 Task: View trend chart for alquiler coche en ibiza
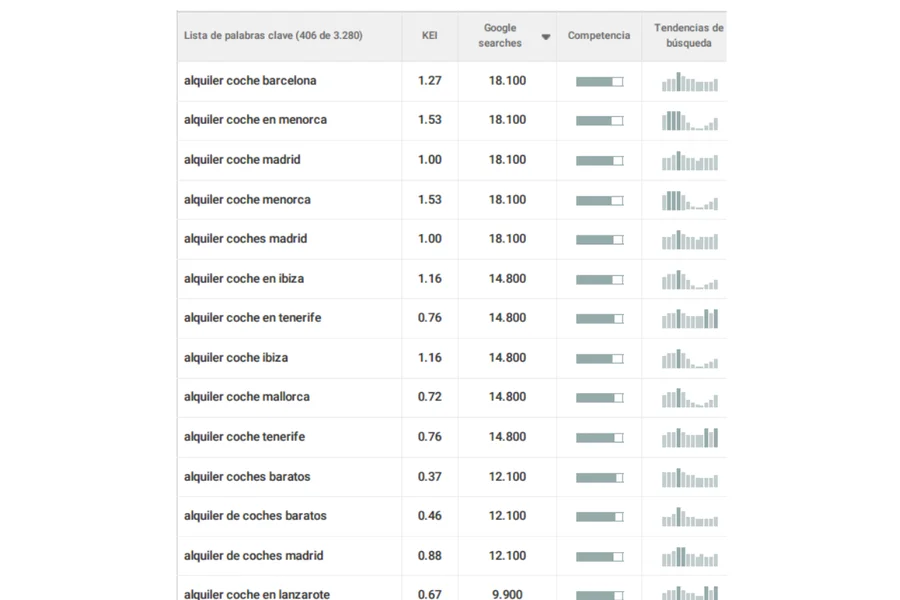(x=689, y=280)
